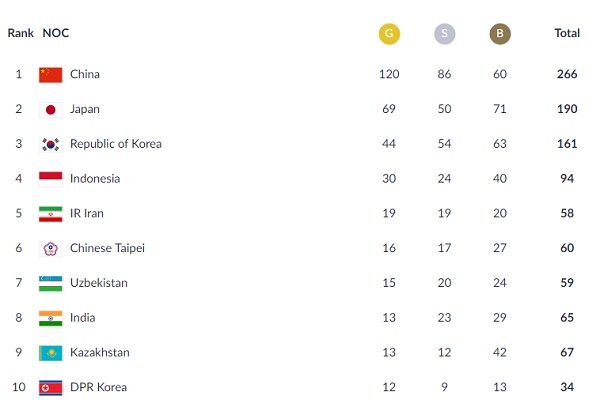Click the India flag icon
This screenshot has height=407, width=600.
[x=51, y=318]
